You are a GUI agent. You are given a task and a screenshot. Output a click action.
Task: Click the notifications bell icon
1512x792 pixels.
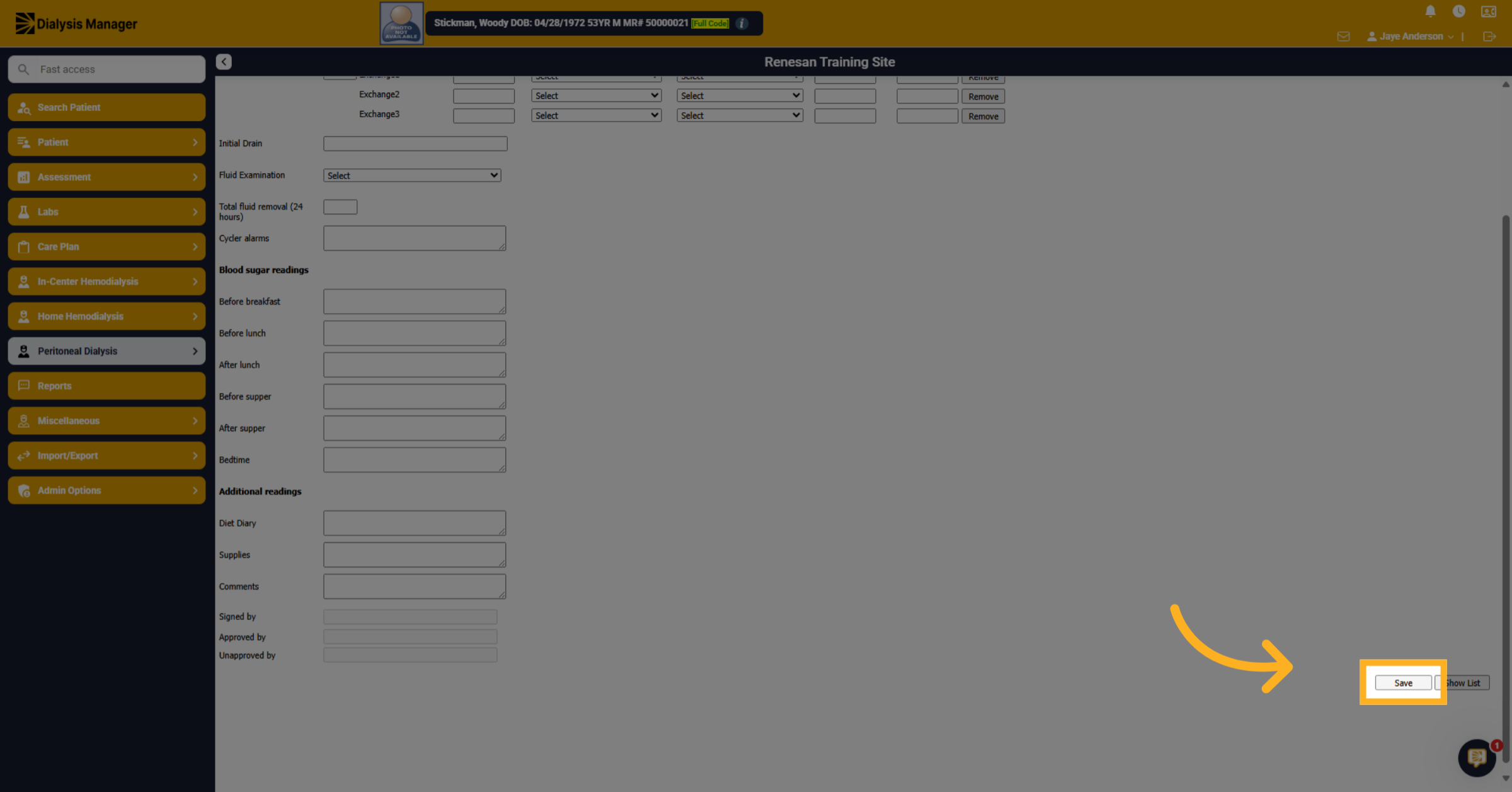pyautogui.click(x=1430, y=11)
